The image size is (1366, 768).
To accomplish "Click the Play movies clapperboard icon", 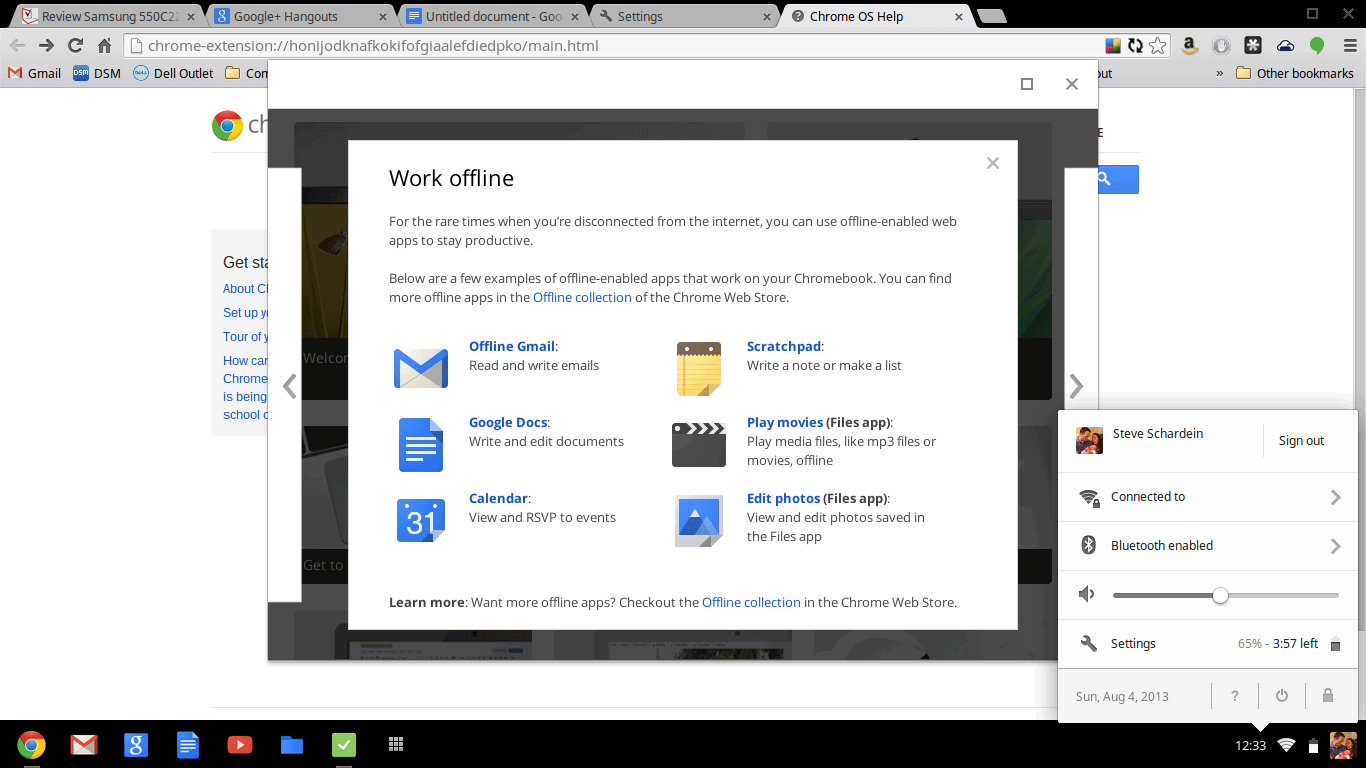I will tap(698, 444).
